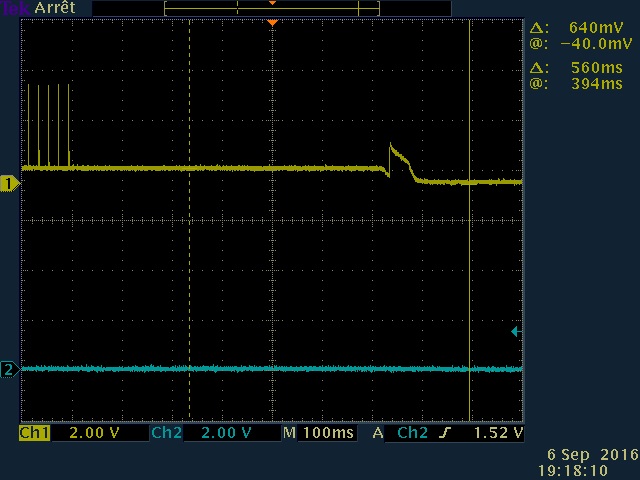This screenshot has height=480, width=640.
Task: Select the Ch1 2.00 V readout
Action: (94, 433)
